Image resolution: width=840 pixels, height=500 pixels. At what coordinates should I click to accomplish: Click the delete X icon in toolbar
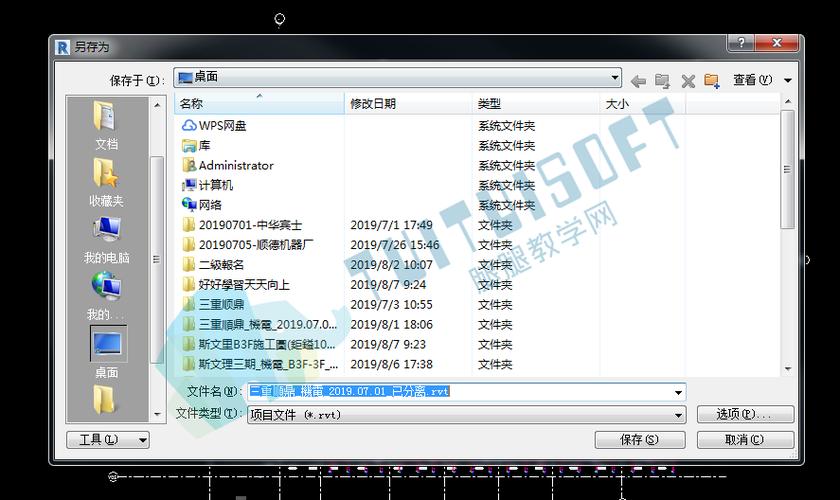coord(688,81)
